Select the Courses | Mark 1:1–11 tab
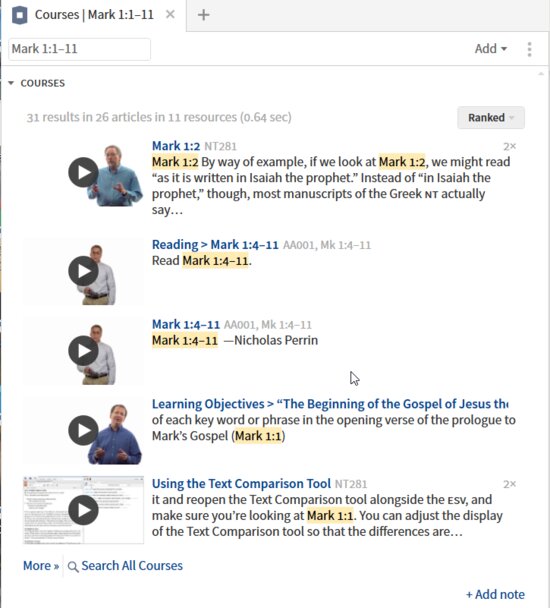Viewport: 550px width, 608px height. (94, 15)
